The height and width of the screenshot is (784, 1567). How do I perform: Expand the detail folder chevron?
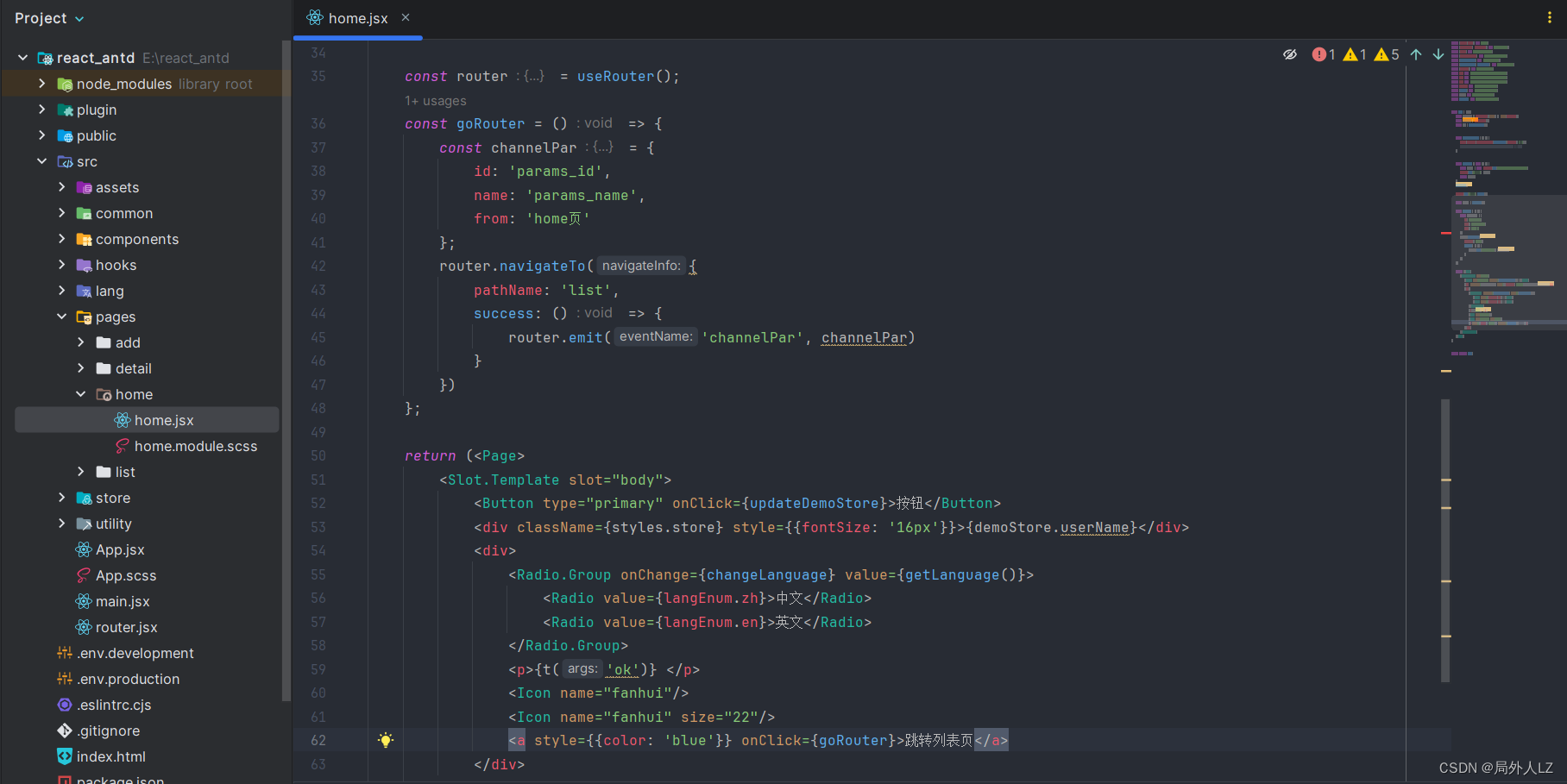[x=81, y=368]
